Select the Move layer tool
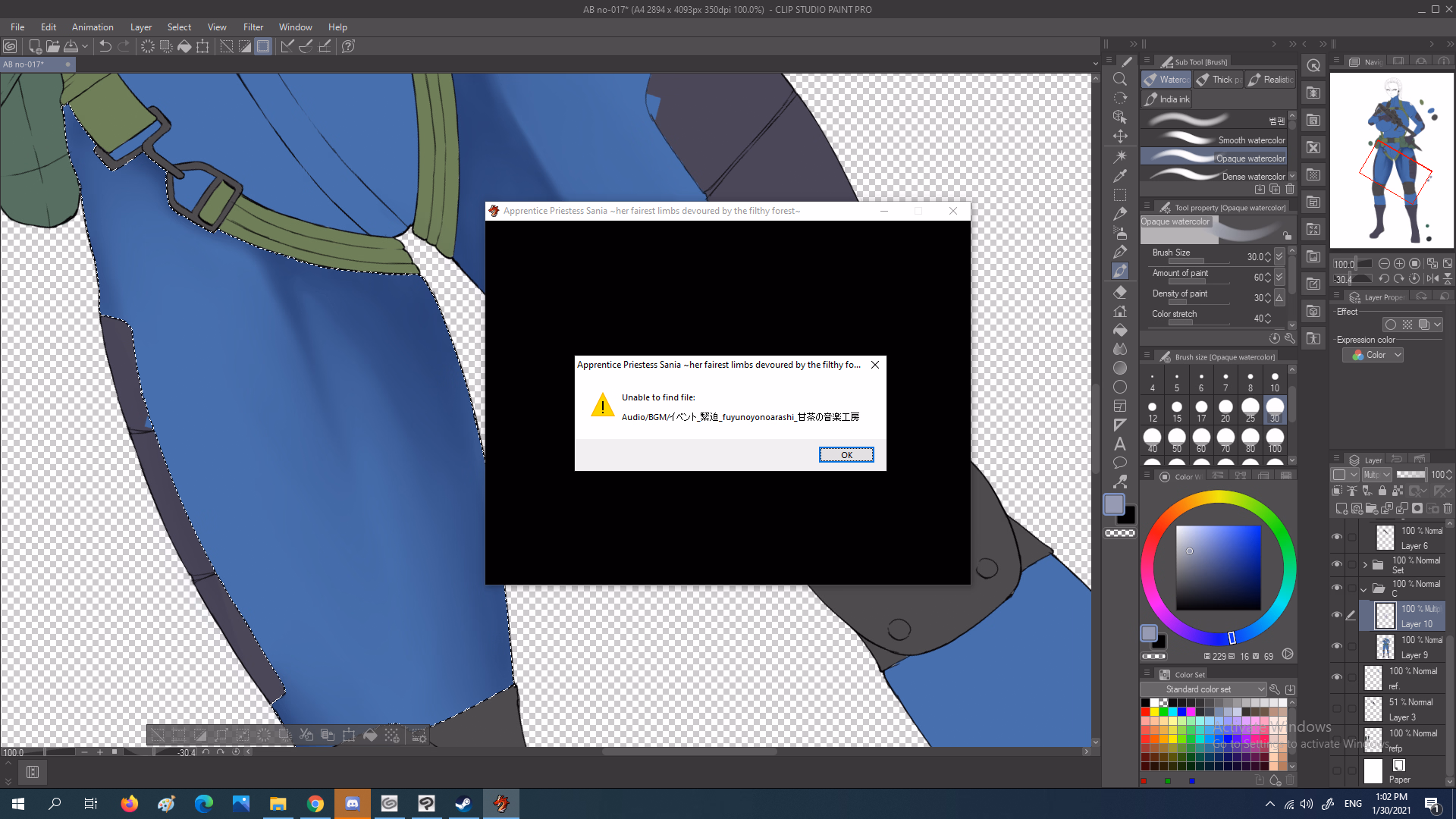Image resolution: width=1456 pixels, height=819 pixels. (x=1120, y=136)
